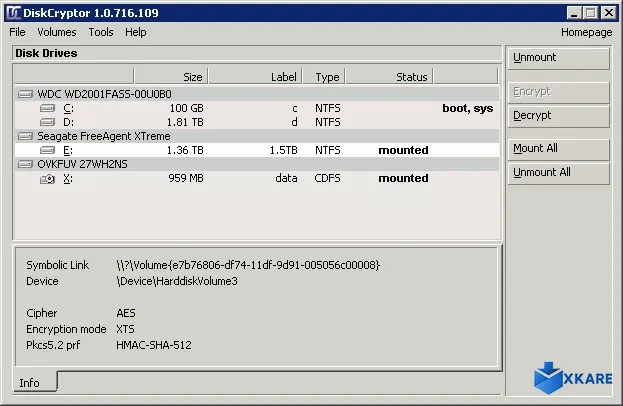Click the WDC WD2001FASS hard disk icon
The width and height of the screenshot is (623, 406).
(x=25, y=94)
